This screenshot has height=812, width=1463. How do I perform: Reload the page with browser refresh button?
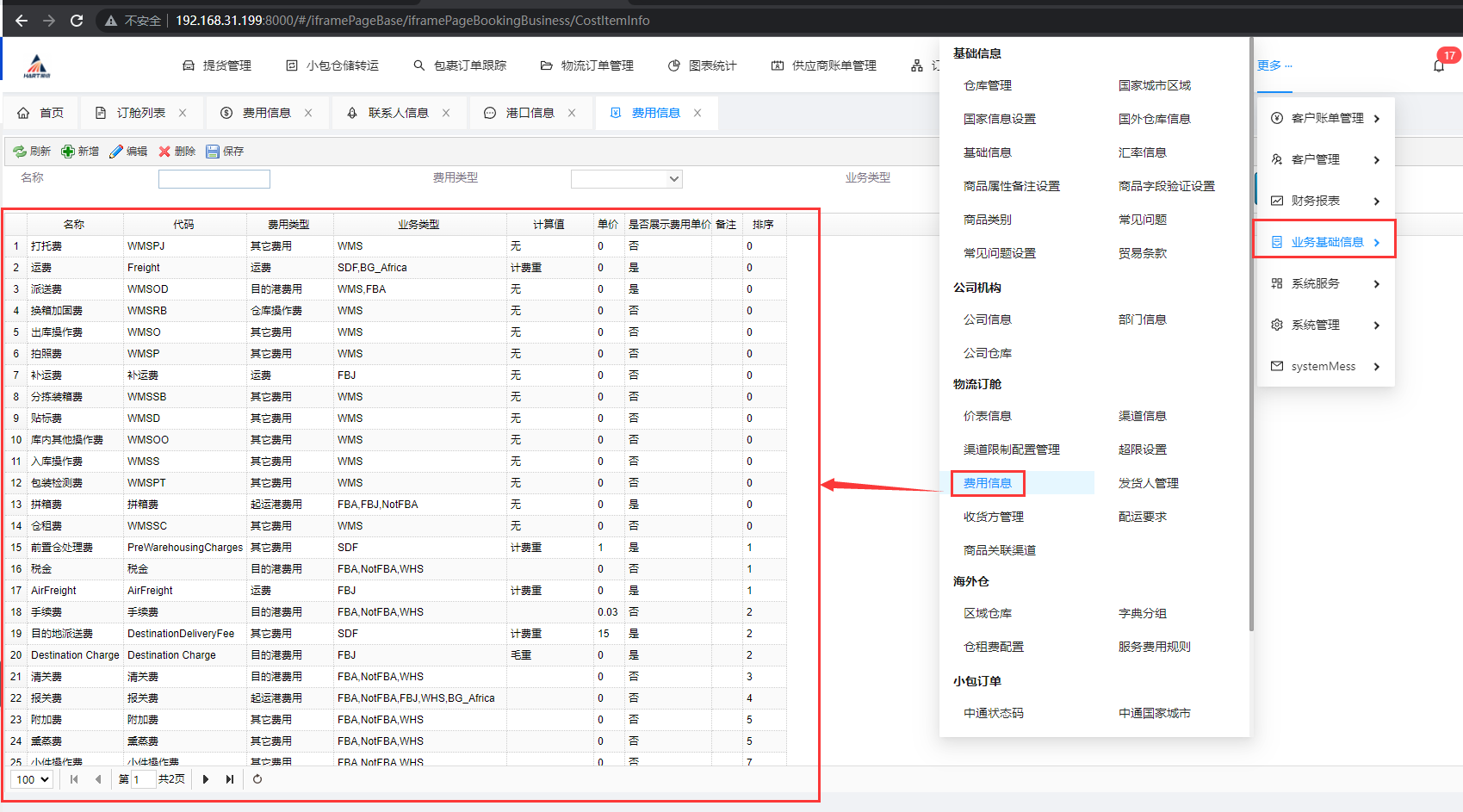(x=77, y=20)
